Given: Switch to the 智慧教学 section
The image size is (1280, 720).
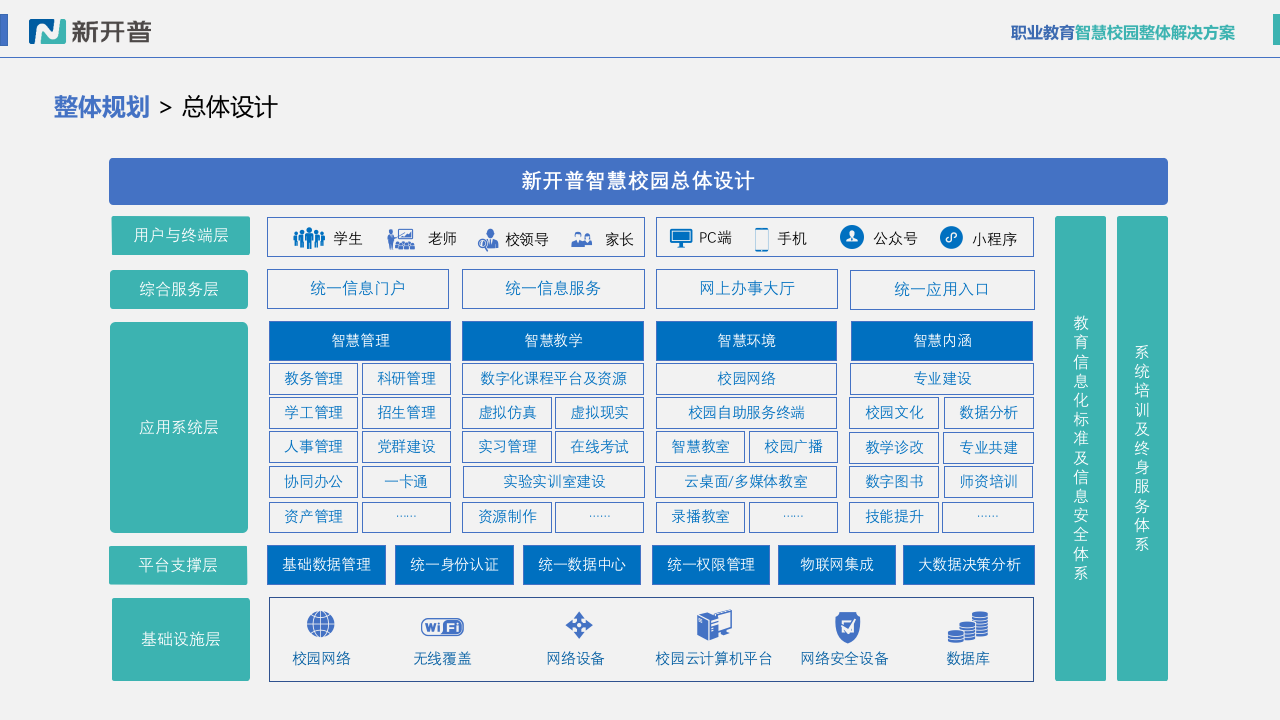Looking at the screenshot, I should click(x=553, y=341).
